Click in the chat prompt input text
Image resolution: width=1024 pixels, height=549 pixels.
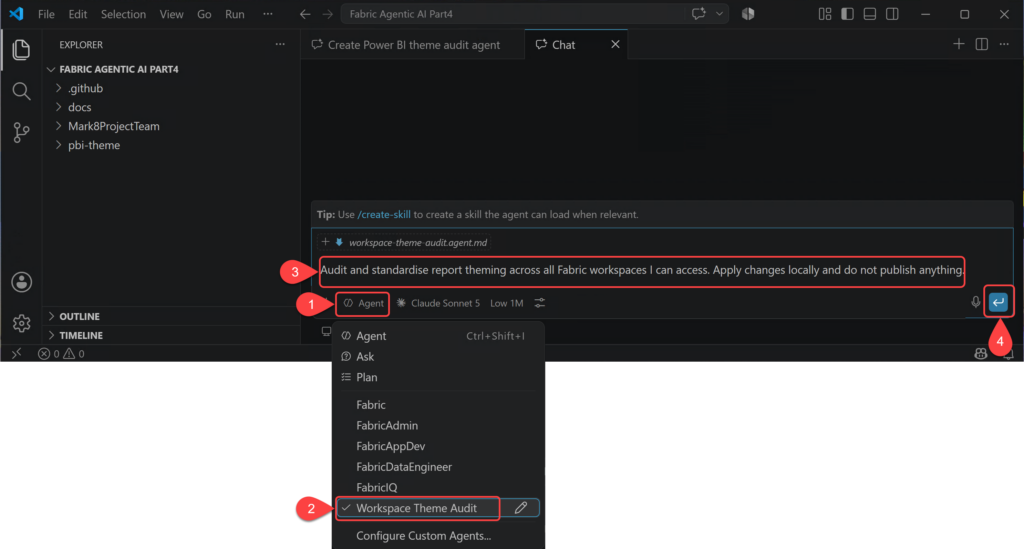point(642,270)
